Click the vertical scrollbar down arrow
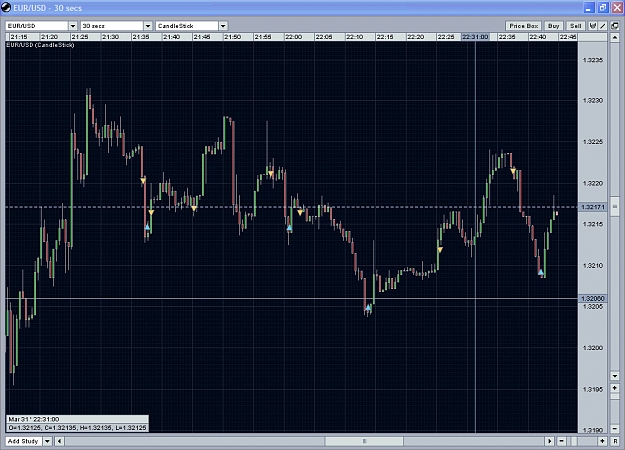 click(615, 376)
